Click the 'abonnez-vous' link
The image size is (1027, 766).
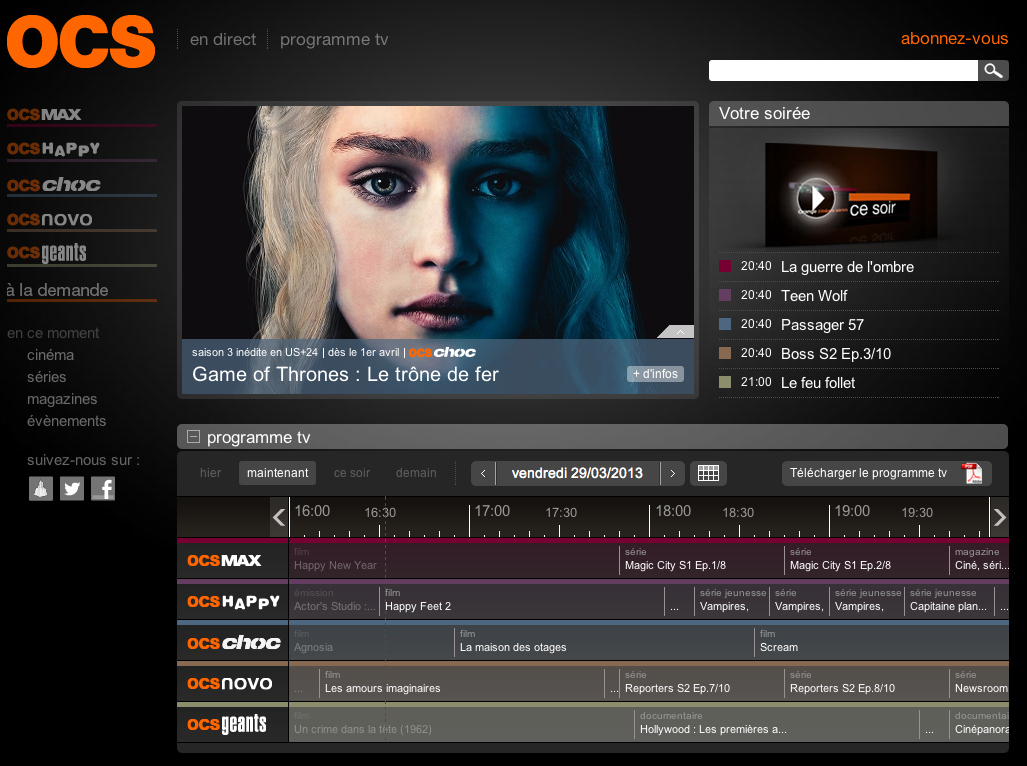pos(954,39)
